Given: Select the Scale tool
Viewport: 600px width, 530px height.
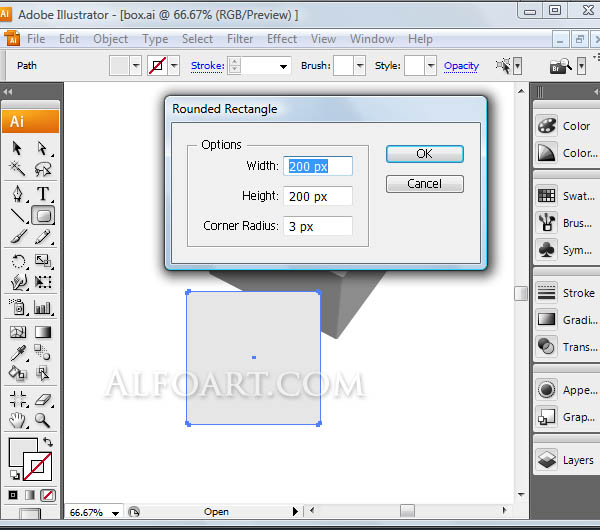Looking at the screenshot, I should [43, 261].
